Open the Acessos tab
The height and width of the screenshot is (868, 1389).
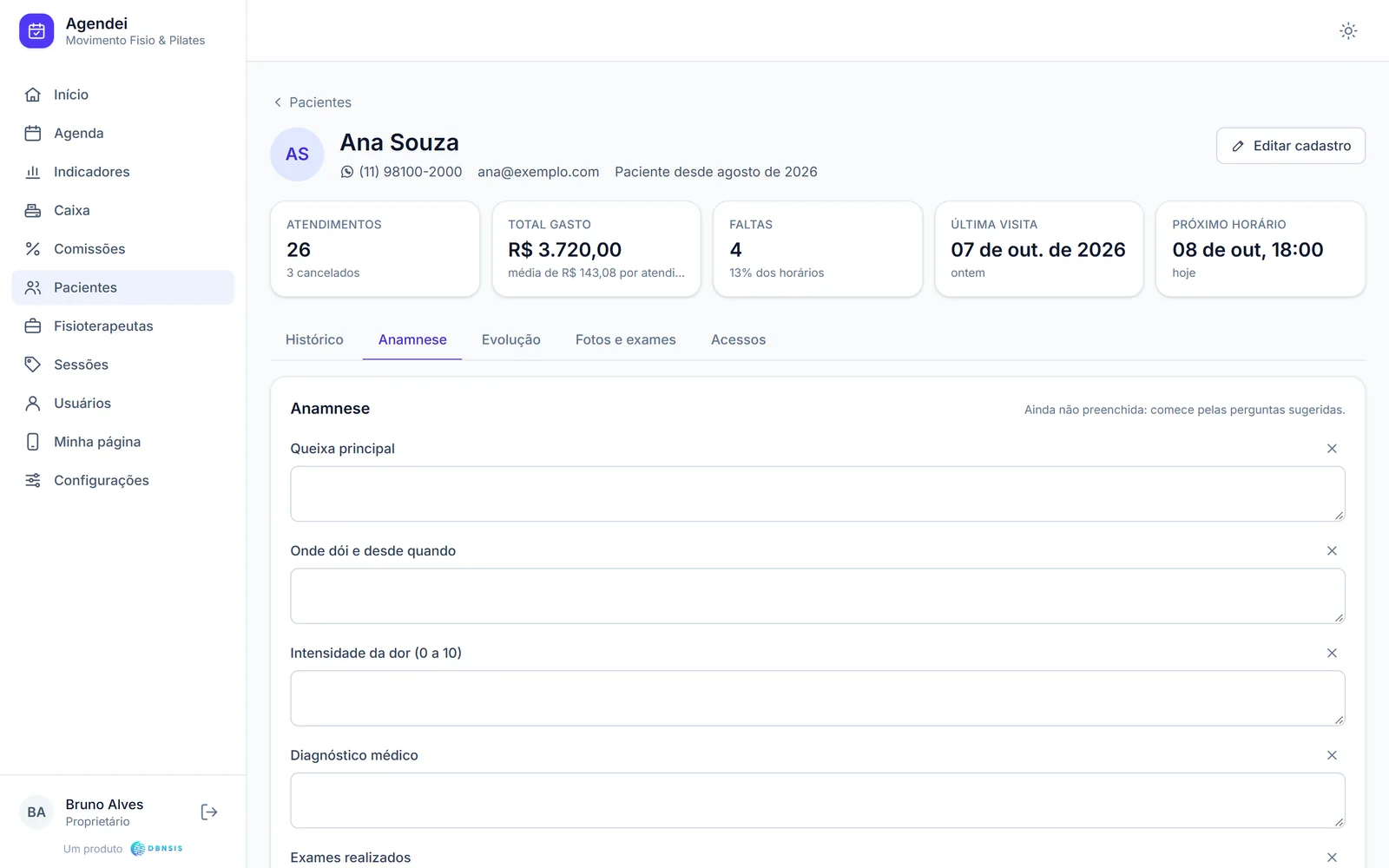[739, 340]
